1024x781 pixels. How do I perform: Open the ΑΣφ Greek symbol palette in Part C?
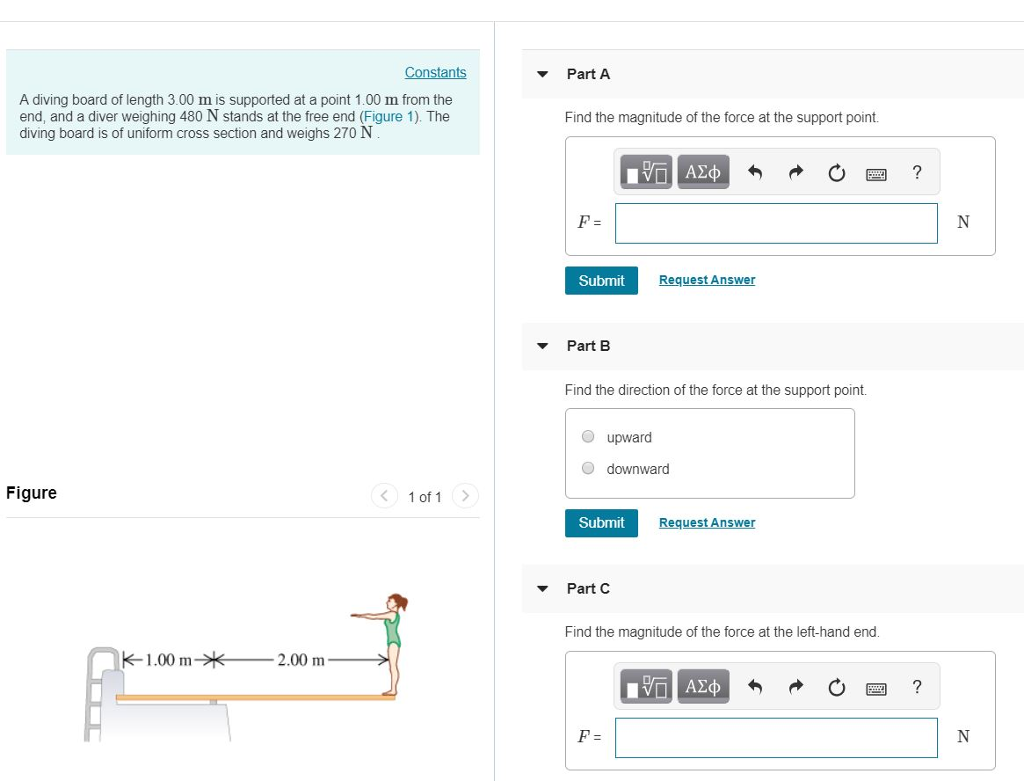coord(702,686)
